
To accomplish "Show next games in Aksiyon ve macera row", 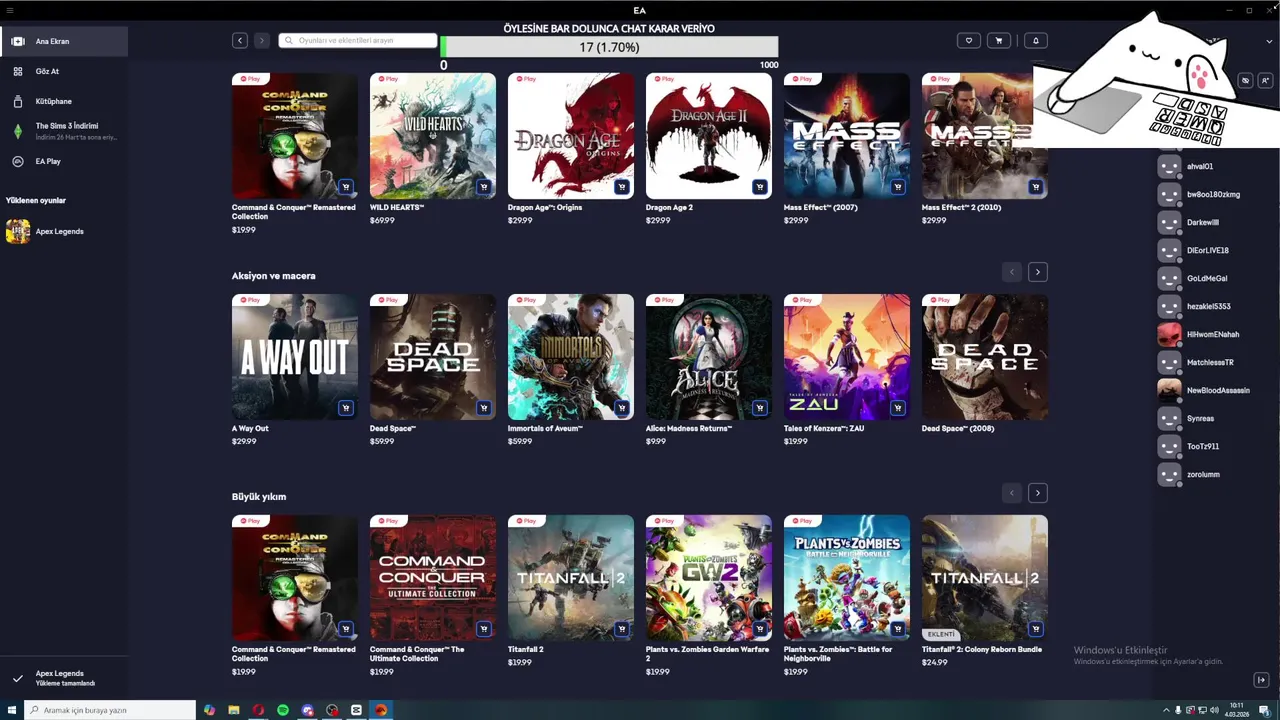I will tap(1038, 272).
